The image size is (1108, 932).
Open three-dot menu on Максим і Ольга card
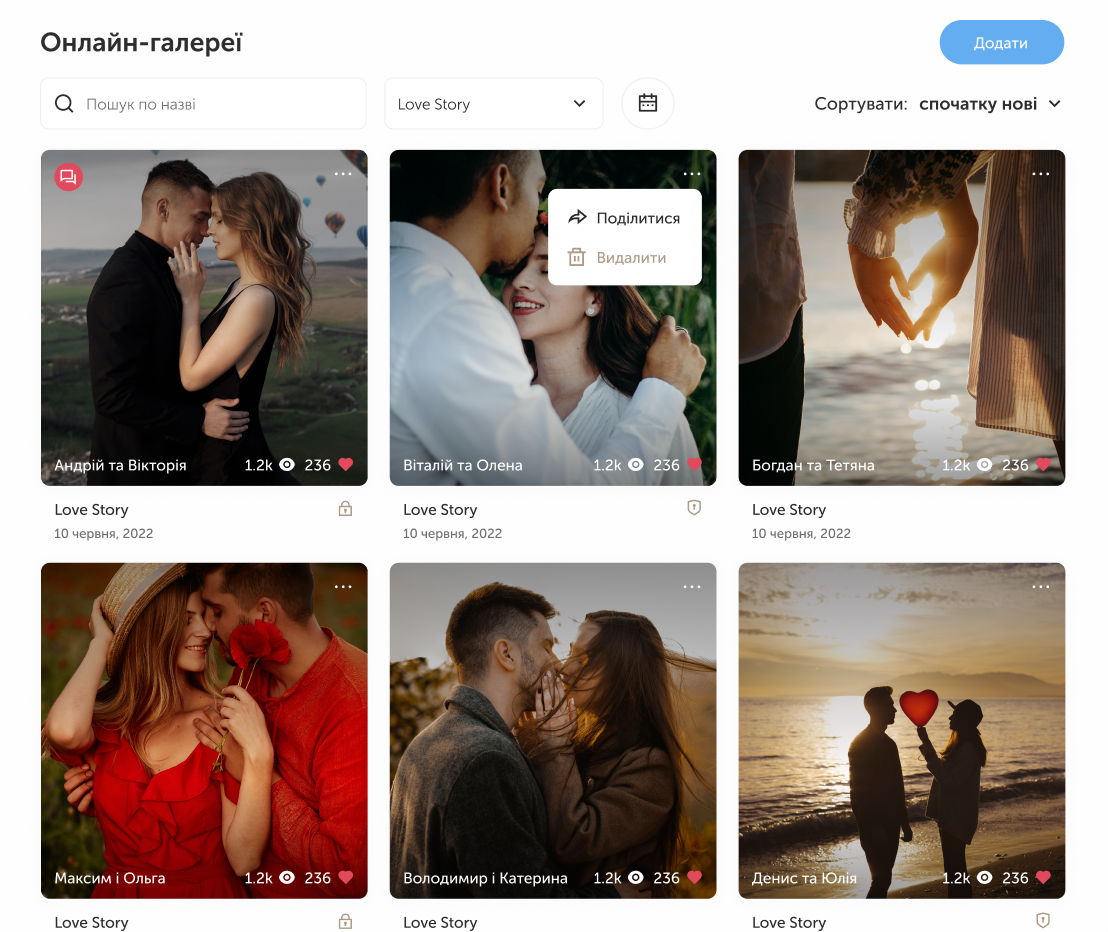pos(343,587)
